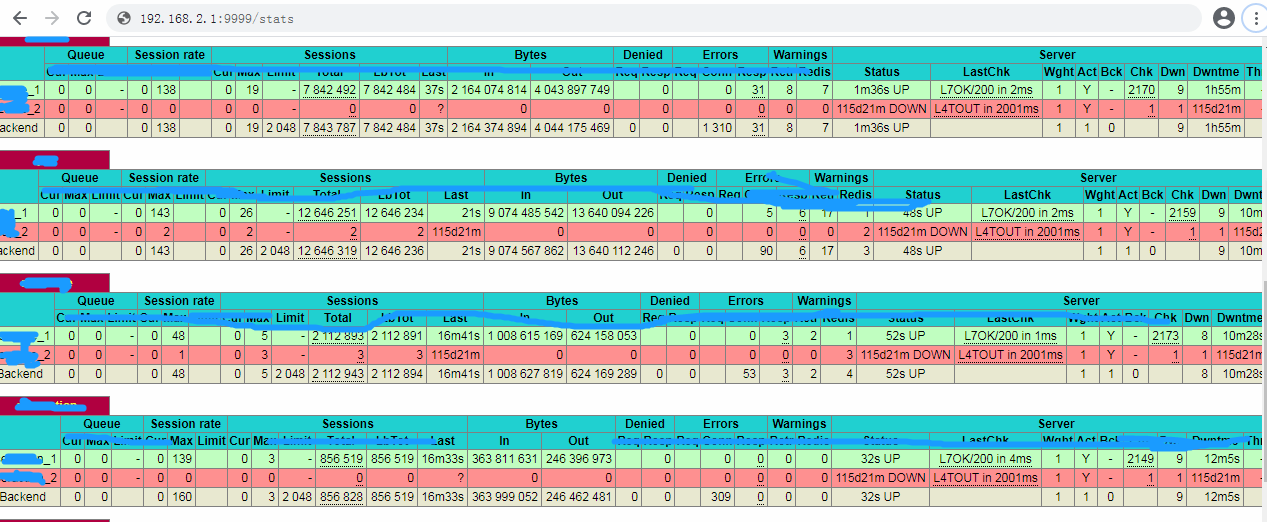Click backend sessions total 12 646 319

point(326,251)
